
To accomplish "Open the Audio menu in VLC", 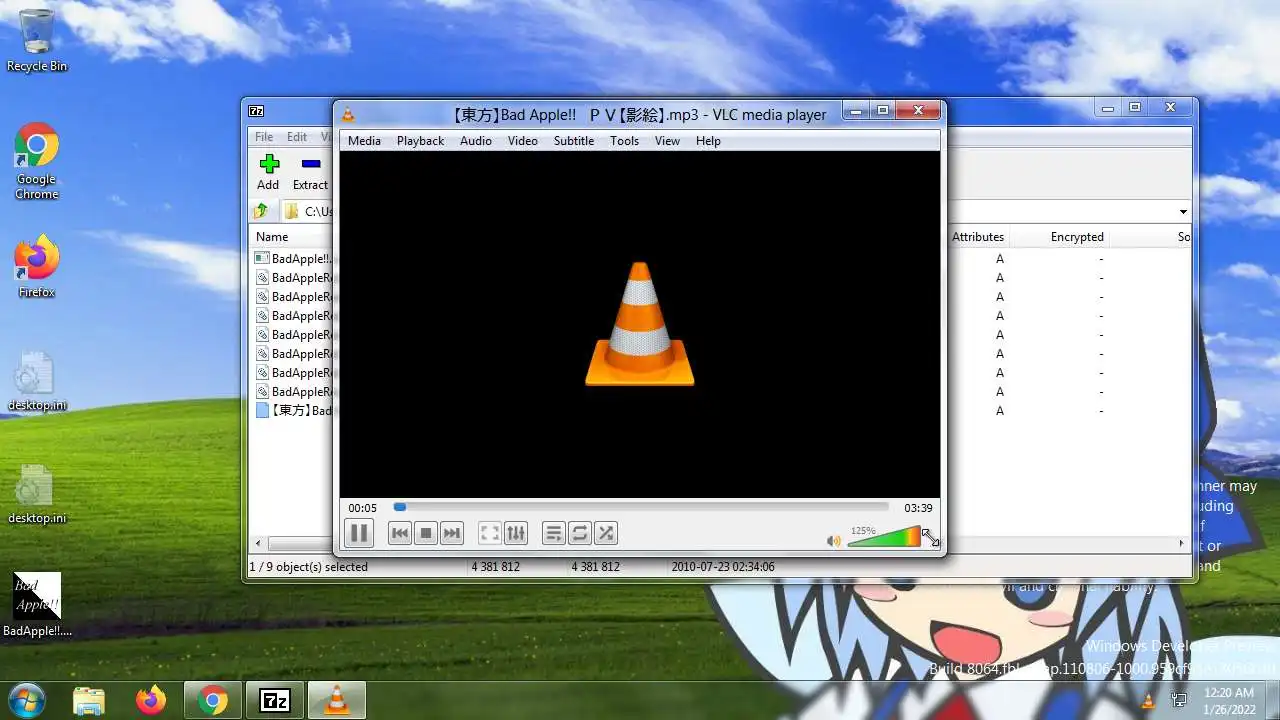I will pos(476,141).
